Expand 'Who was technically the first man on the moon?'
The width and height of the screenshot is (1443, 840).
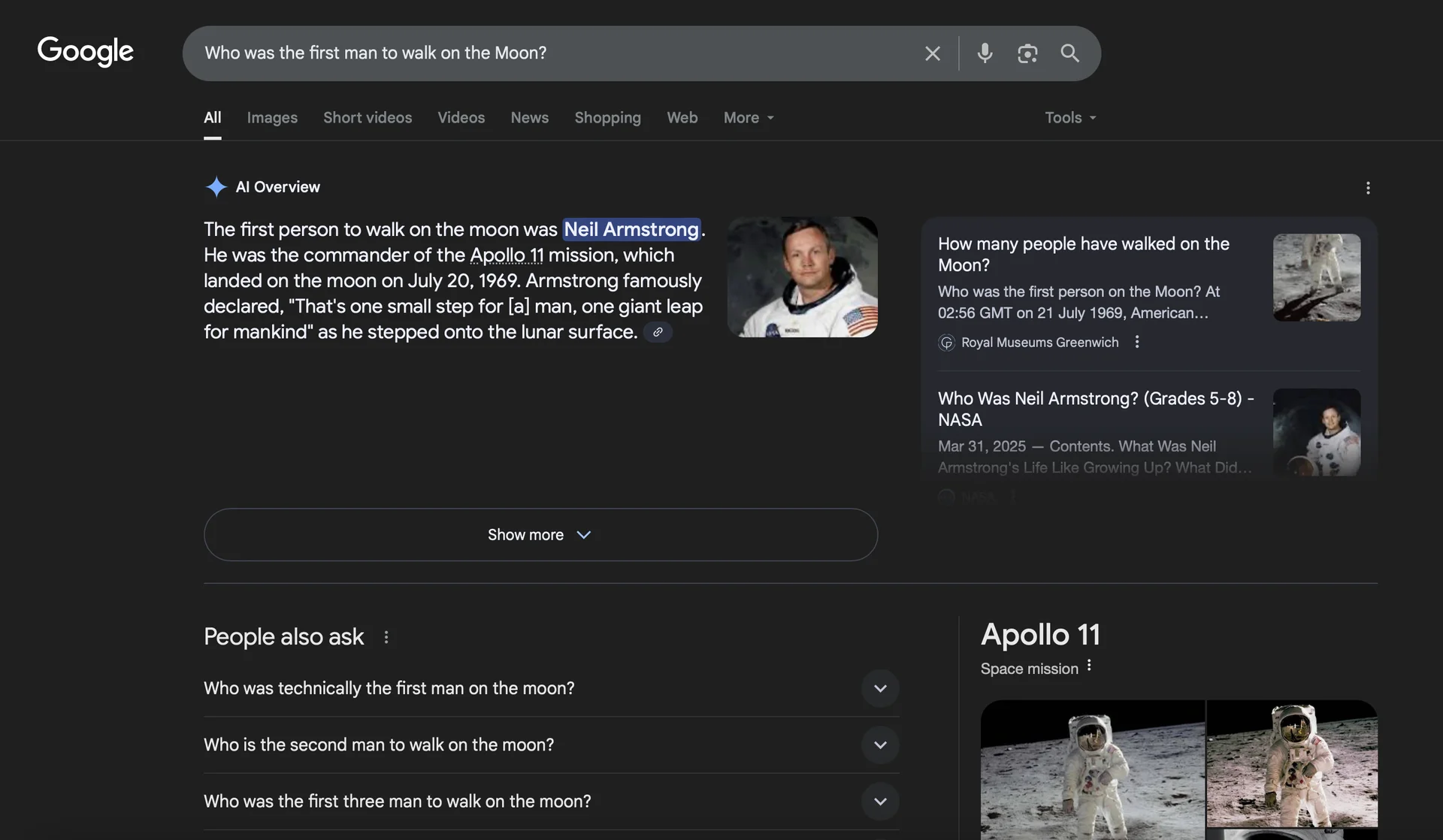[x=880, y=687]
